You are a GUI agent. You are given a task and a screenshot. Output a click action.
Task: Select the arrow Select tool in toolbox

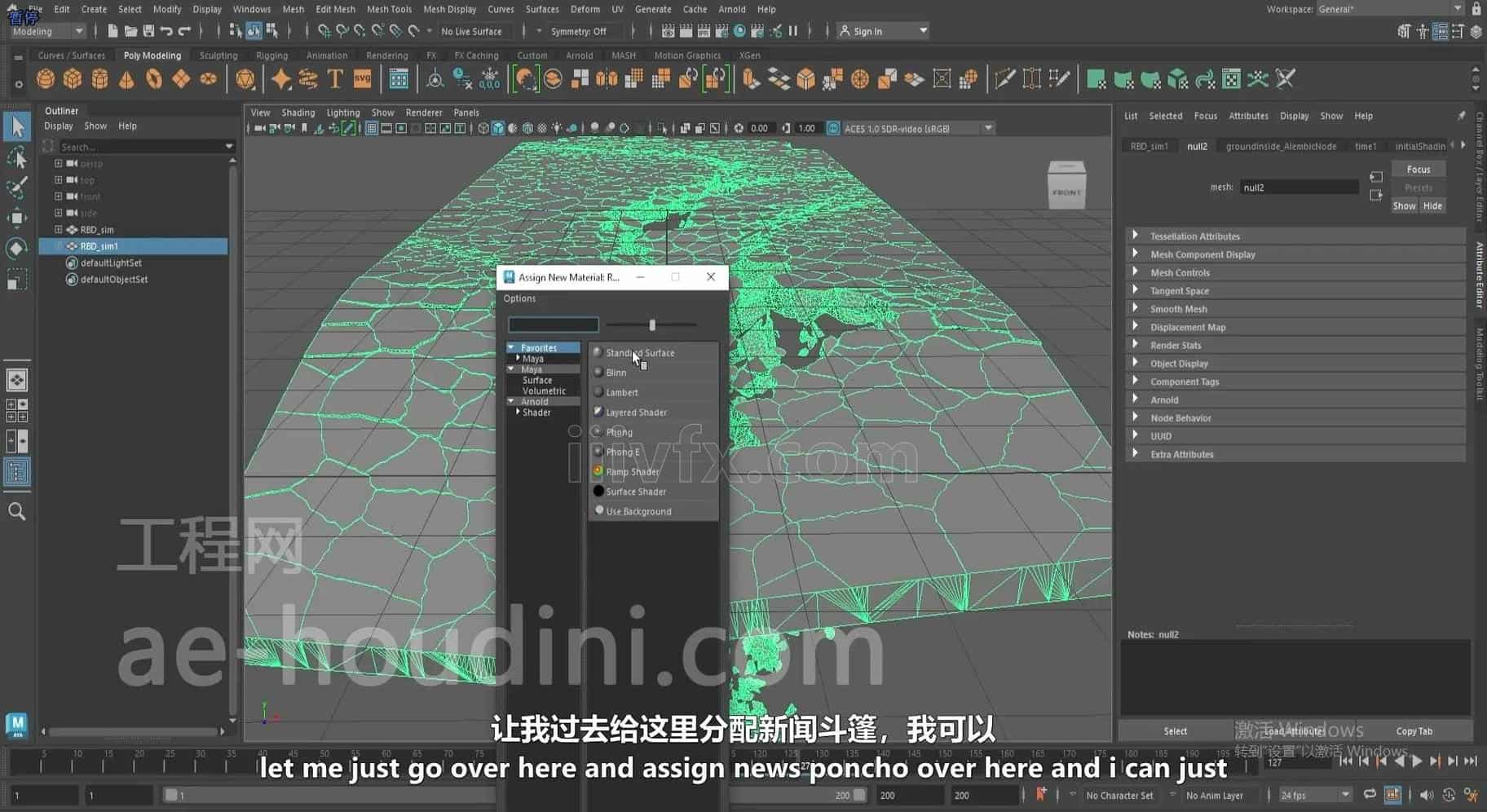coord(17,127)
